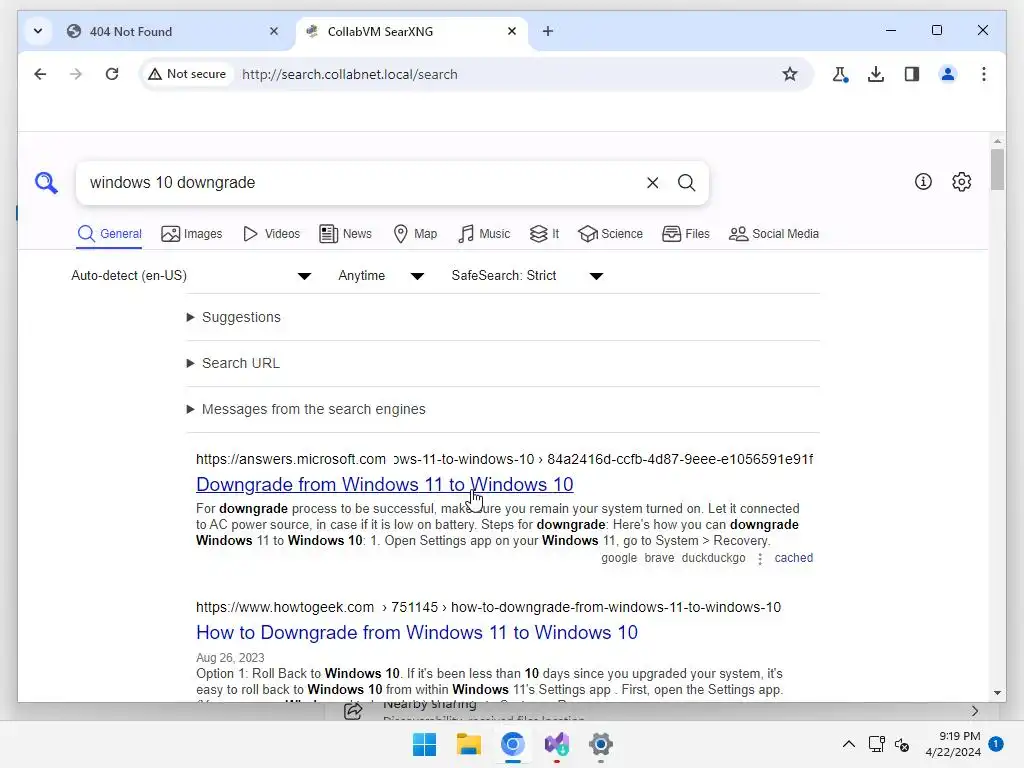Open the Auto-detect (en-US) language dropdown
The width and height of the screenshot is (1024, 768).
tap(191, 276)
